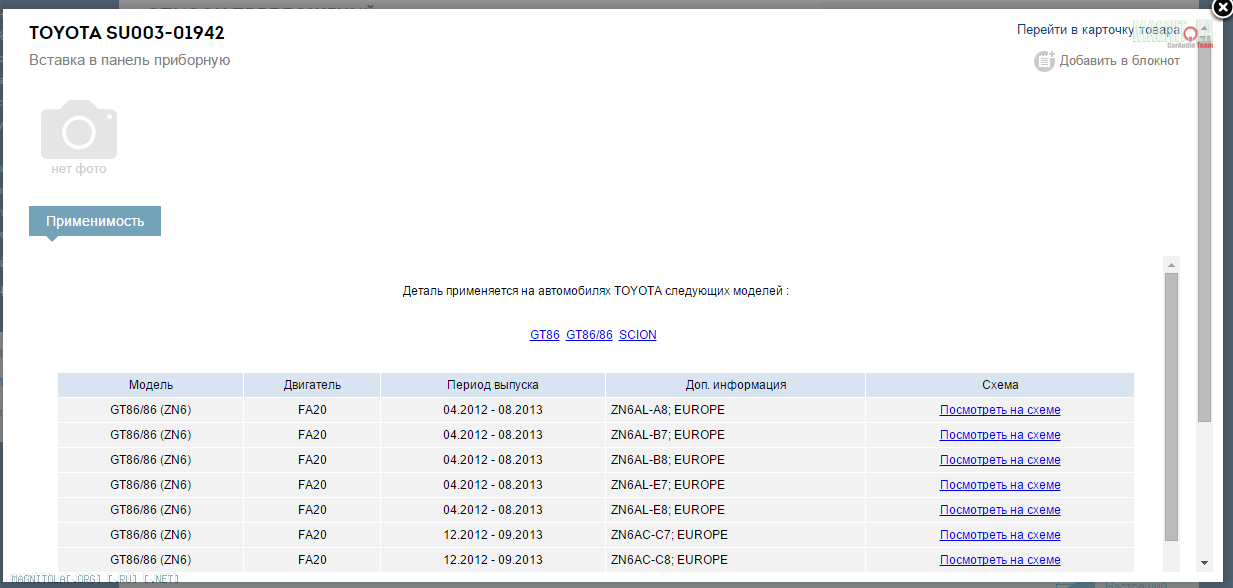Open the GT86 model link
1233x588 pixels.
tap(545, 335)
